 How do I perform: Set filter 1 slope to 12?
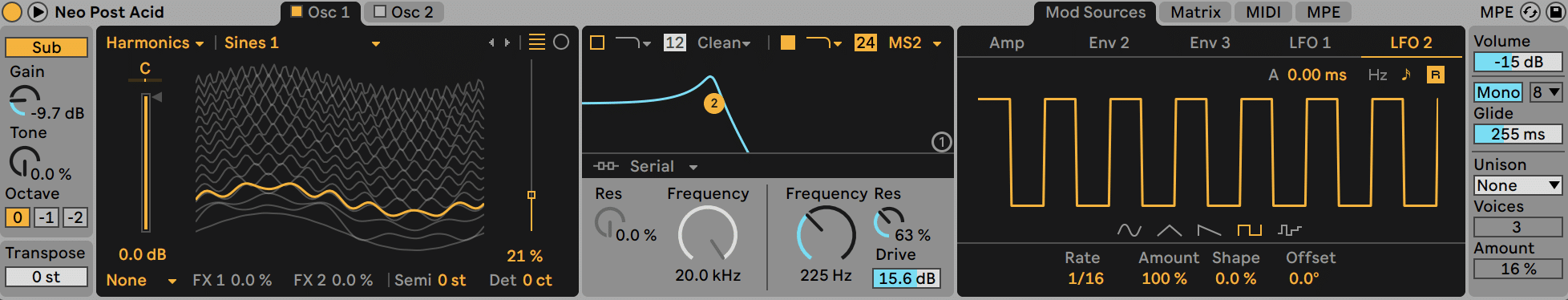click(x=674, y=43)
